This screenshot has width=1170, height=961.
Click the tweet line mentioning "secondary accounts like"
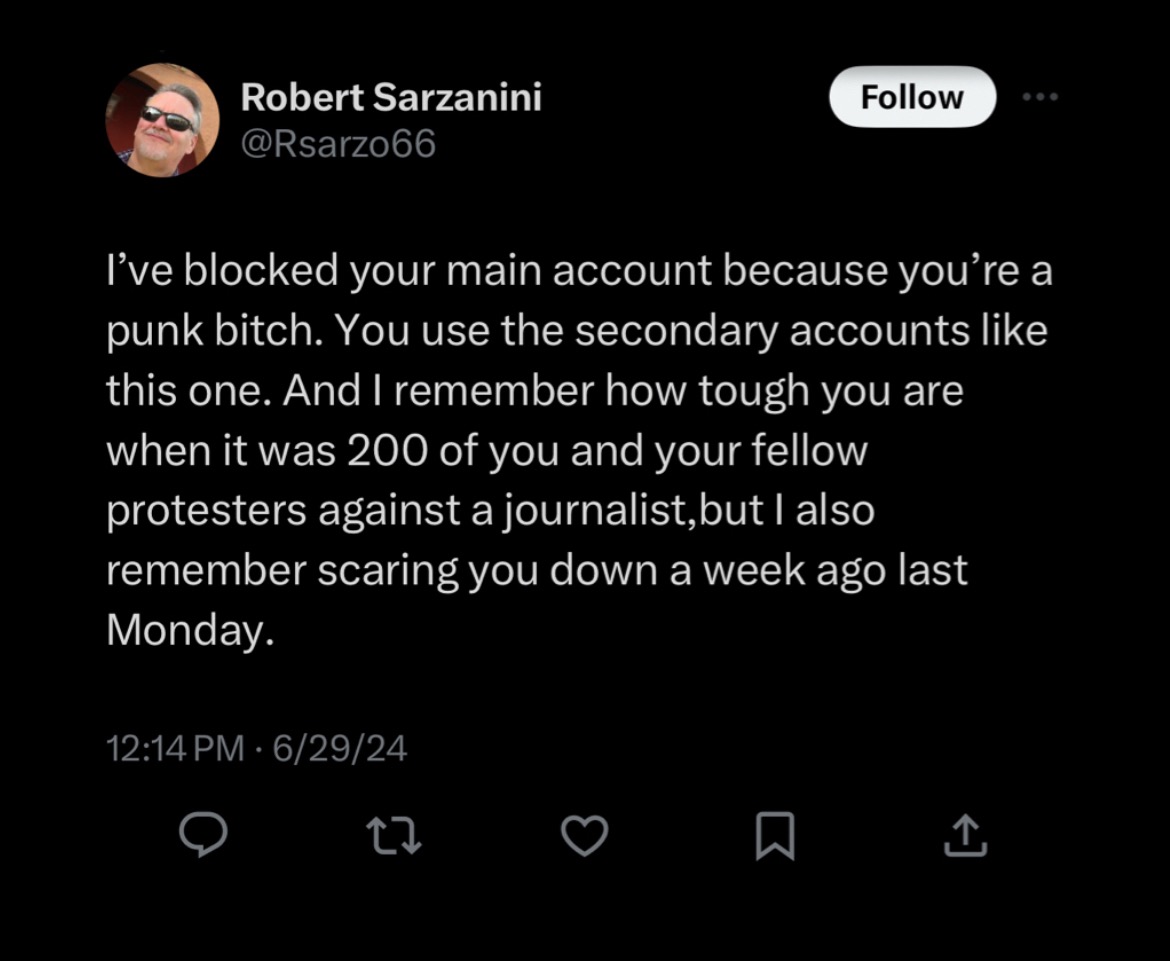click(x=577, y=331)
